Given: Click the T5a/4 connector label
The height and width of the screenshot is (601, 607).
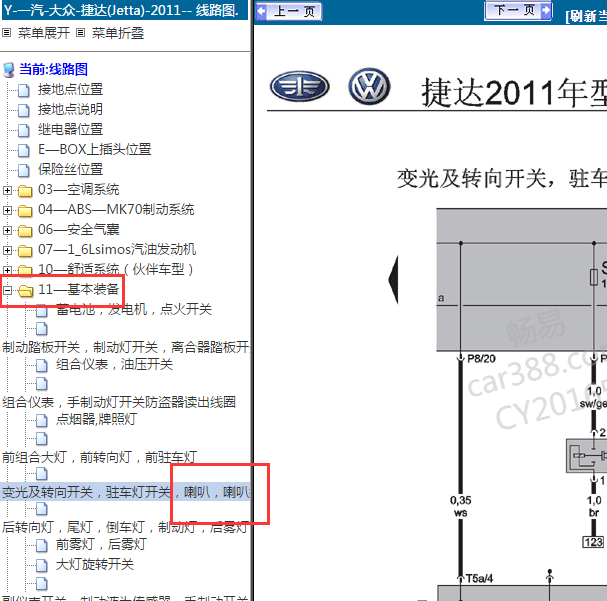Looking at the screenshot, I should tap(479, 578).
